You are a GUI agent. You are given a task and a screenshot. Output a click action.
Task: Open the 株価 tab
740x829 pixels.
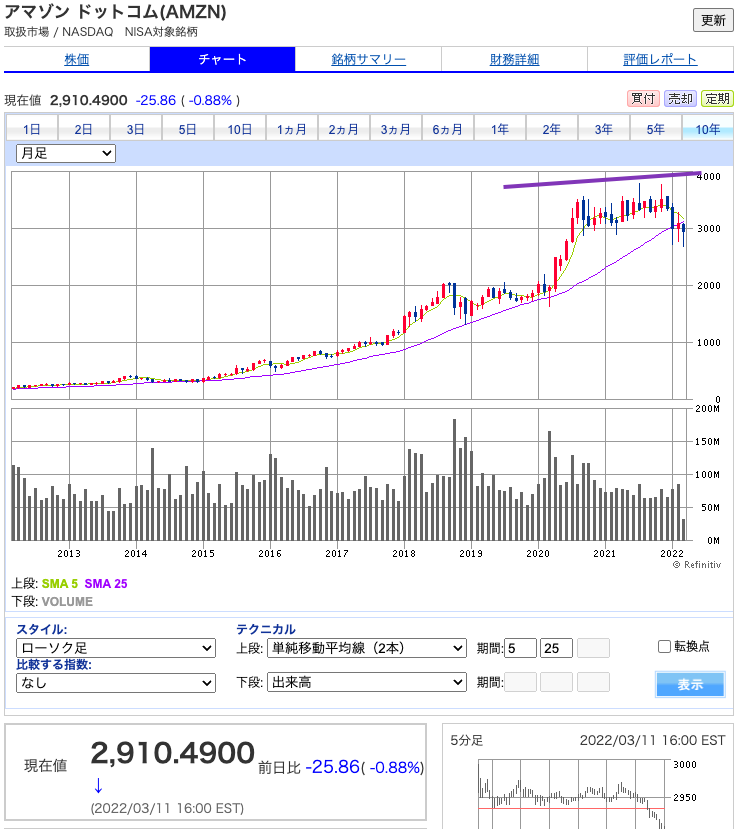pos(77,59)
